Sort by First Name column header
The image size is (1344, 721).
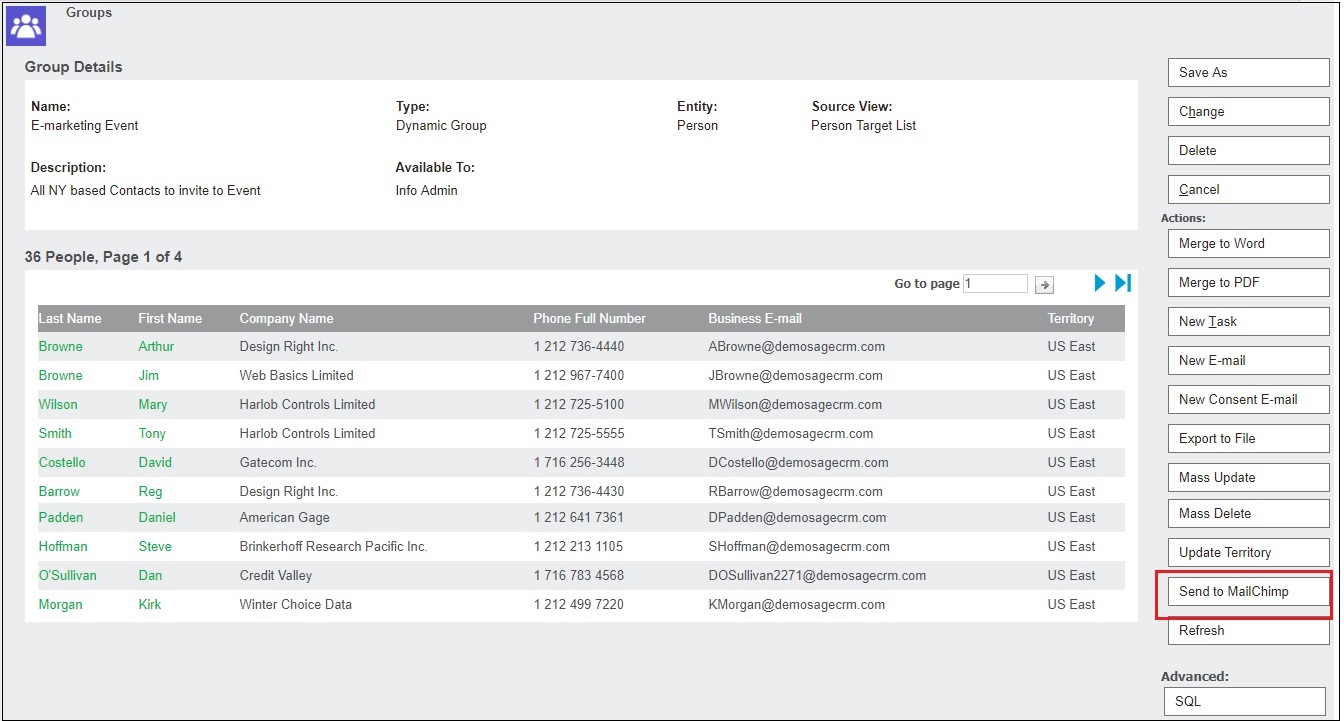[170, 318]
